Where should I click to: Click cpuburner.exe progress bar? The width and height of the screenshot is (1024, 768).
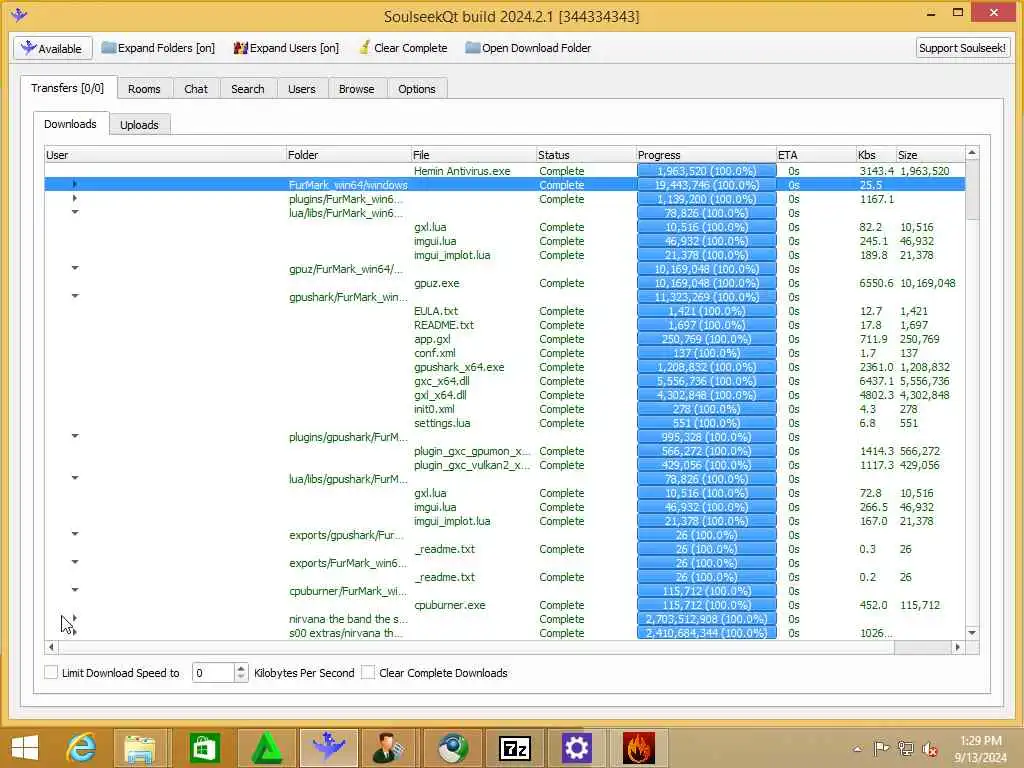[x=707, y=605]
